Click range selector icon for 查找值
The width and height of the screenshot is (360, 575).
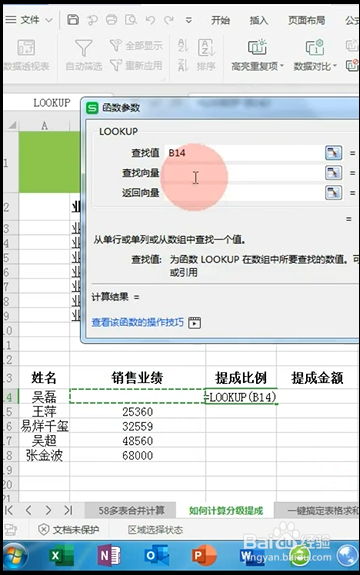334,153
